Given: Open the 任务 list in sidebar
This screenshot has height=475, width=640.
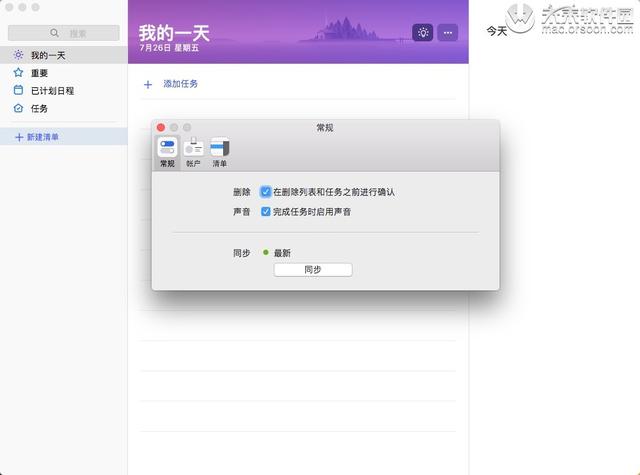Looking at the screenshot, I should pyautogui.click(x=64, y=109).
